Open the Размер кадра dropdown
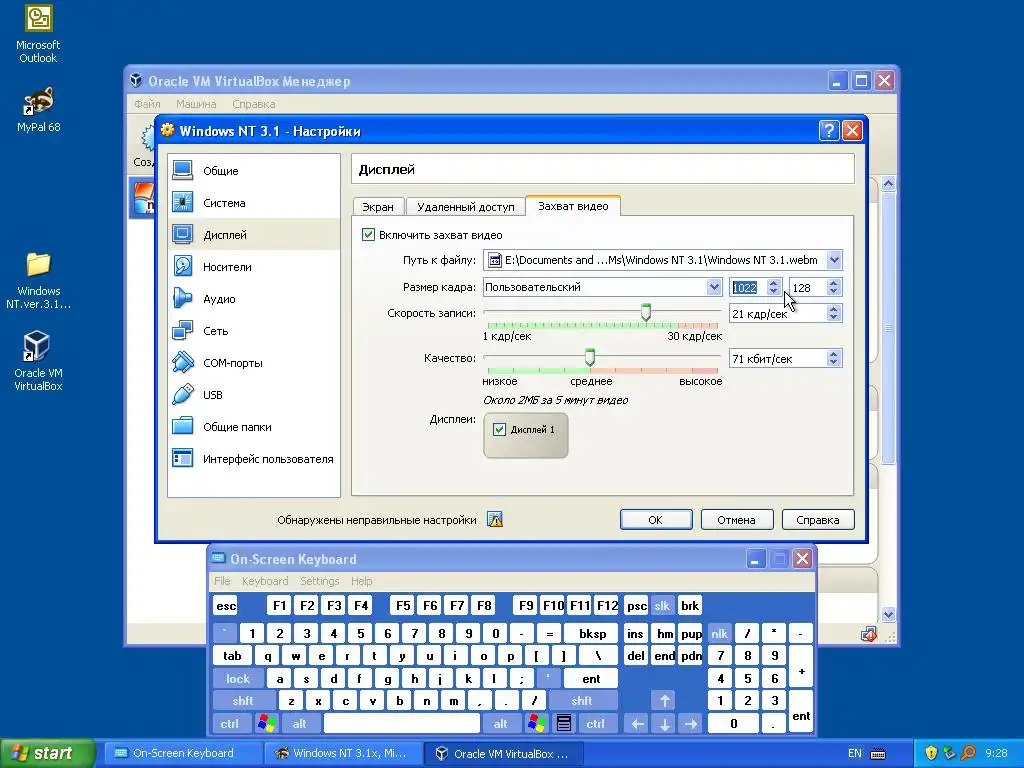Image resolution: width=1024 pixels, height=768 pixels. pos(602,287)
